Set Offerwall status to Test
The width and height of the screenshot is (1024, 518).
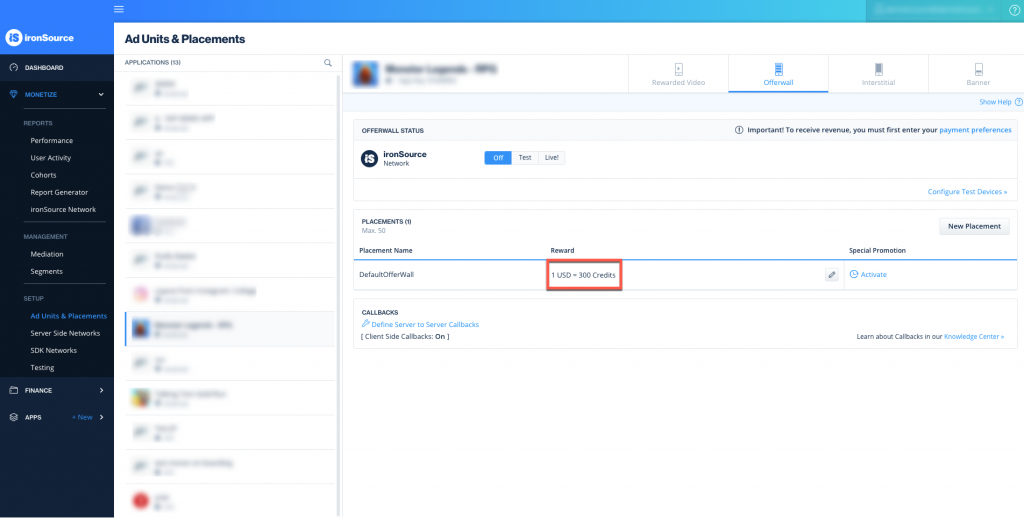(525, 157)
